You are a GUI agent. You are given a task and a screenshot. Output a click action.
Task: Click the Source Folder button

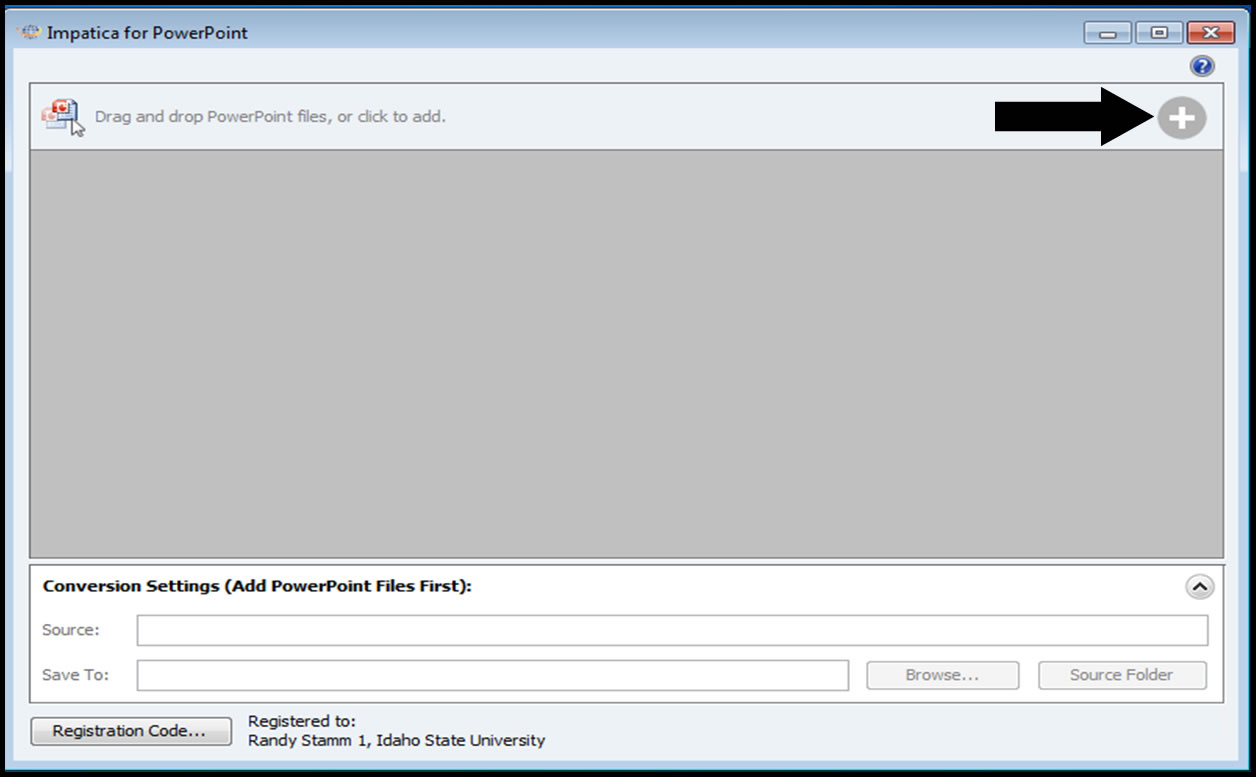click(1122, 675)
